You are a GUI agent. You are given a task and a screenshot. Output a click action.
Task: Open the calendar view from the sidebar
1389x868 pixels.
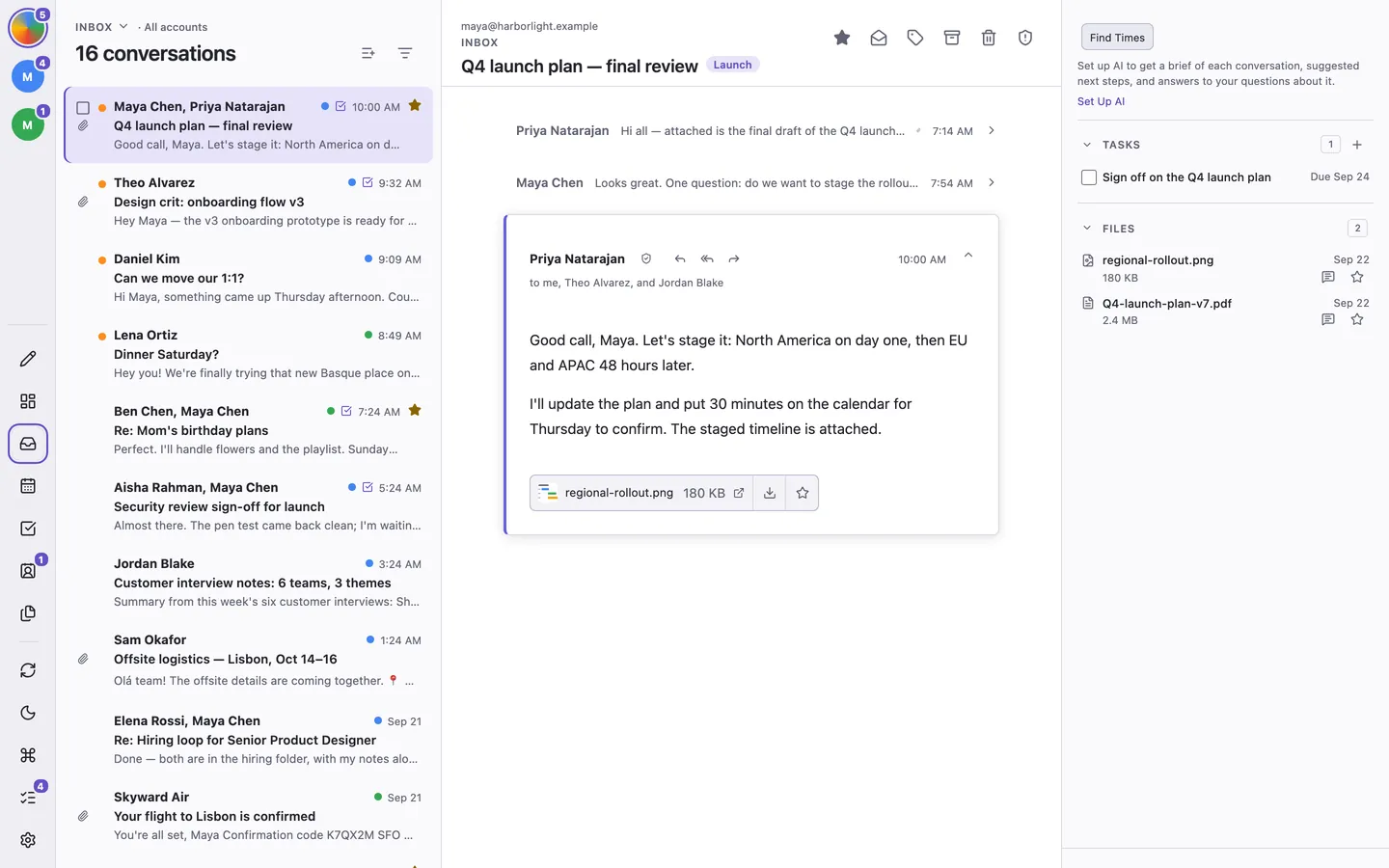[28, 486]
